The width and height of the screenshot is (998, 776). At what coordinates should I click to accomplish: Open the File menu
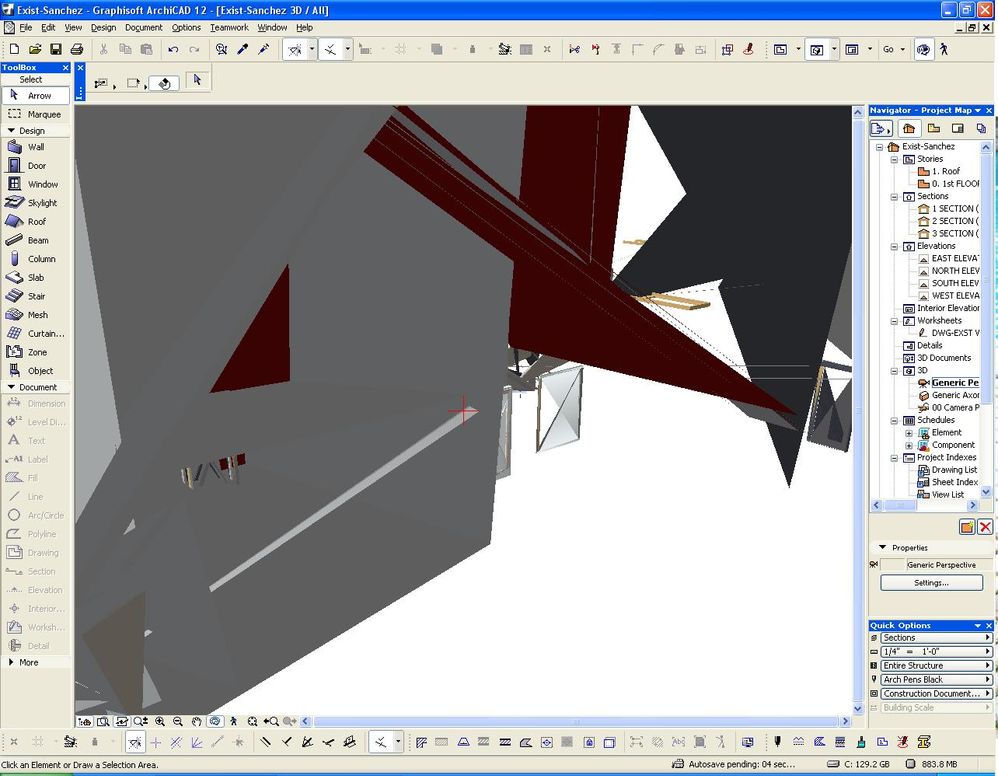point(25,27)
